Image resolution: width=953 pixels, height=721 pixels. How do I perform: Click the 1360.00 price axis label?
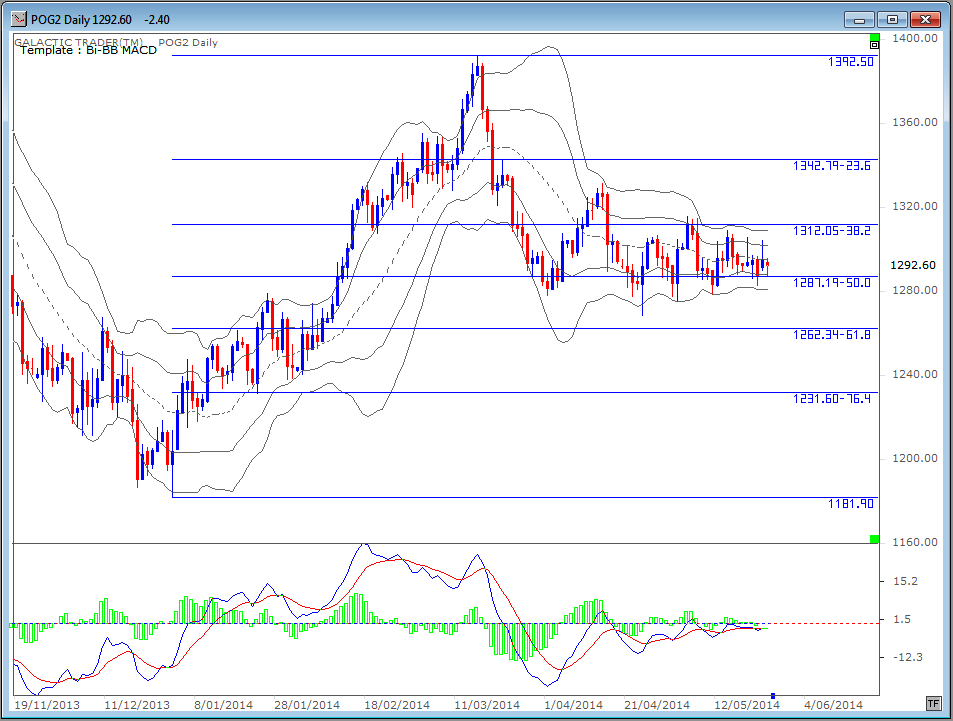click(x=915, y=122)
